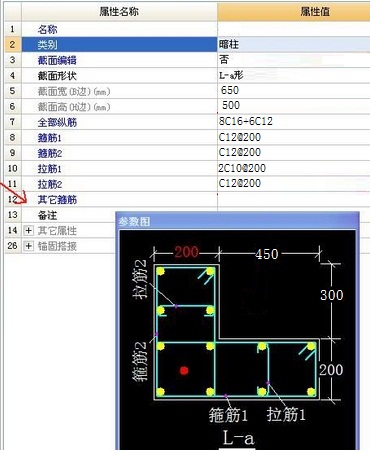Click row number 7 header
This screenshot has width=370, height=453.
(x=13, y=122)
